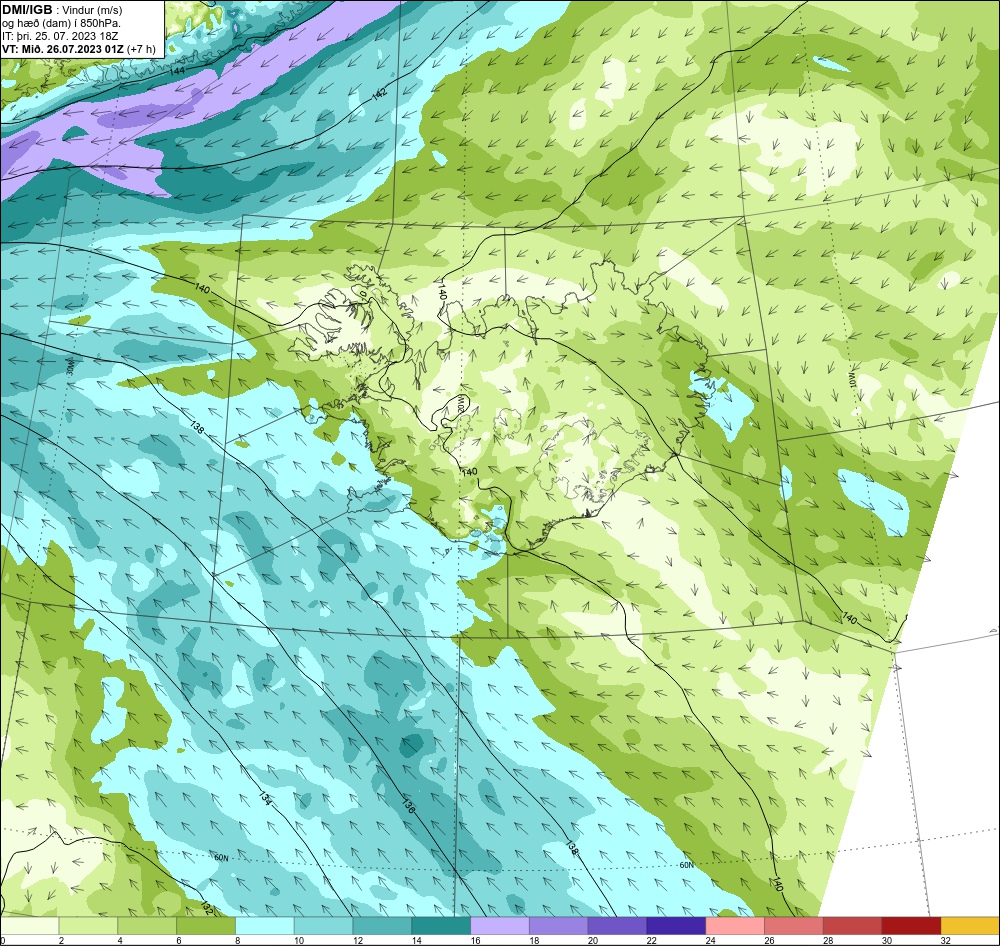This screenshot has height=946, width=1000.
Task: Click the legend swatch between 26 and 28
Action: [794, 926]
